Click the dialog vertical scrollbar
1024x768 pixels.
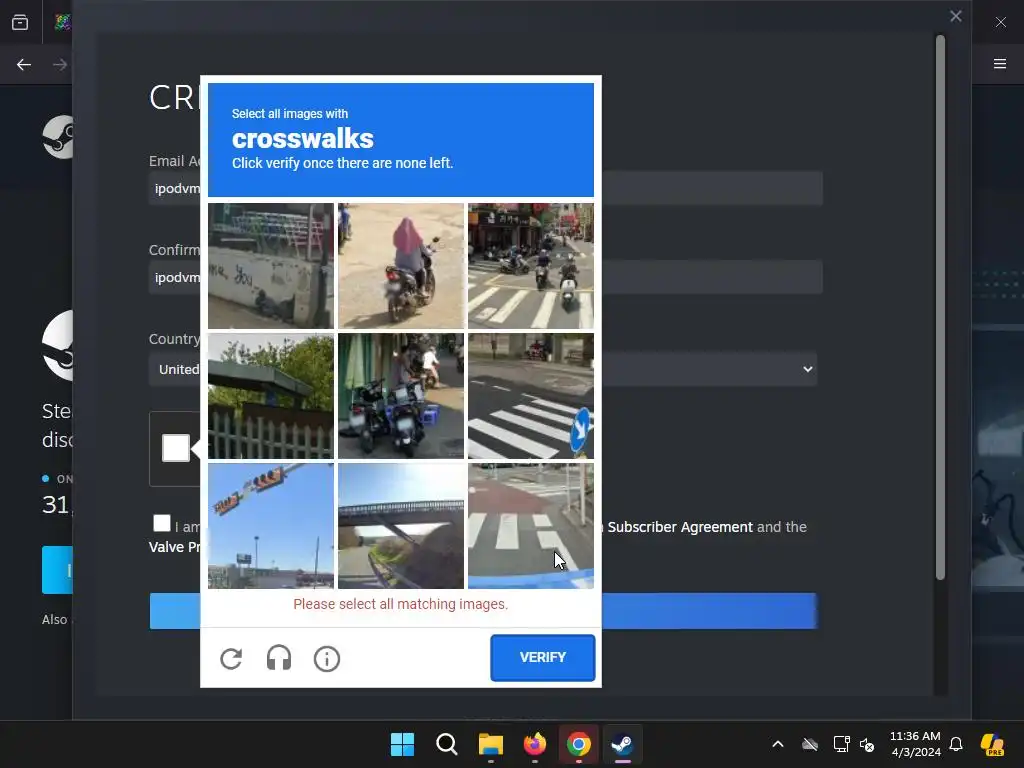(940, 307)
